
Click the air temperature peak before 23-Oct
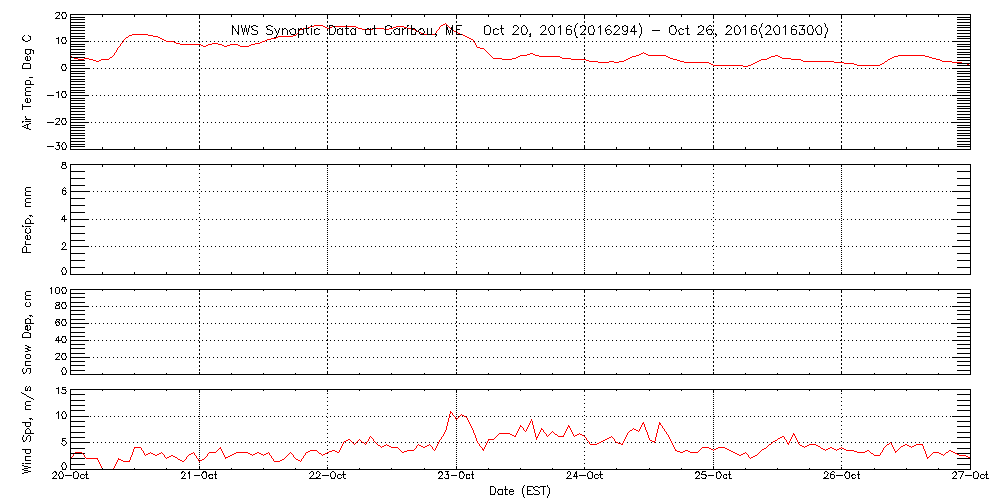click(x=445, y=24)
